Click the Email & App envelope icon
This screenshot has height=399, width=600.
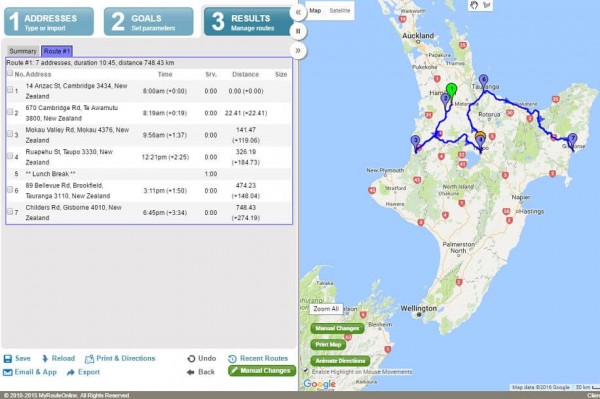click(8, 372)
